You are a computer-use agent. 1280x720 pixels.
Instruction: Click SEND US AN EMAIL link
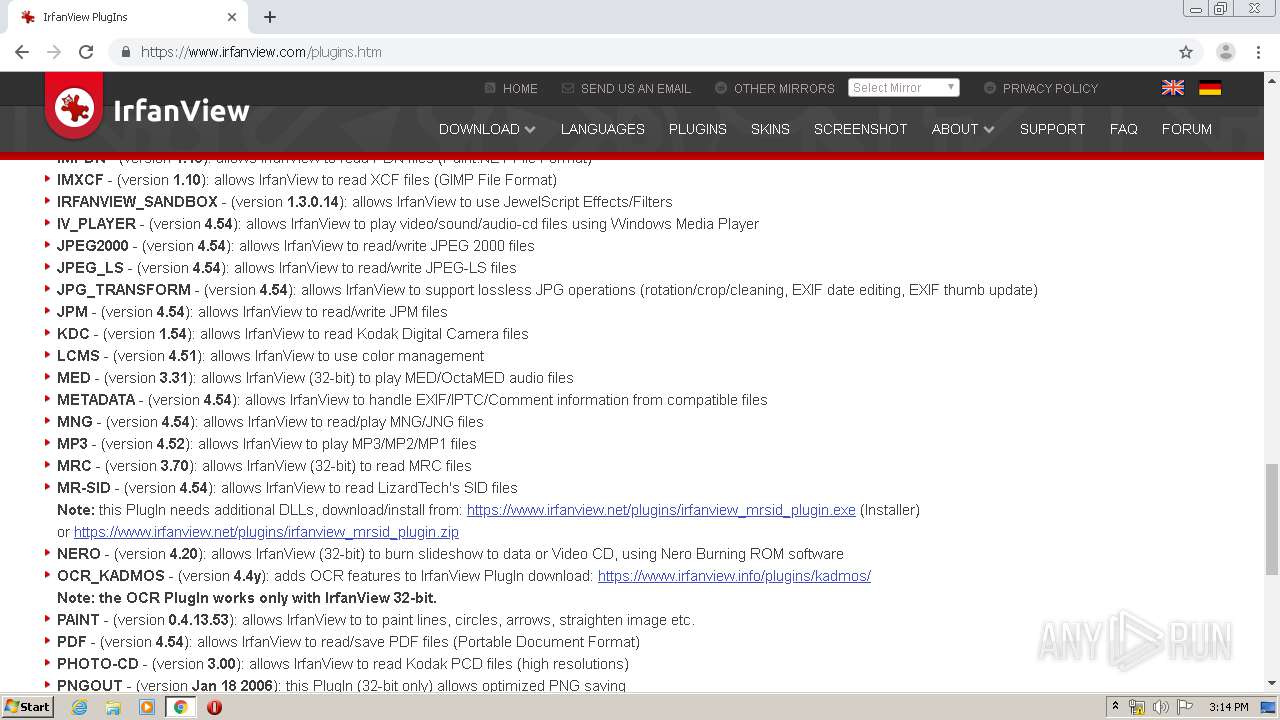point(627,88)
